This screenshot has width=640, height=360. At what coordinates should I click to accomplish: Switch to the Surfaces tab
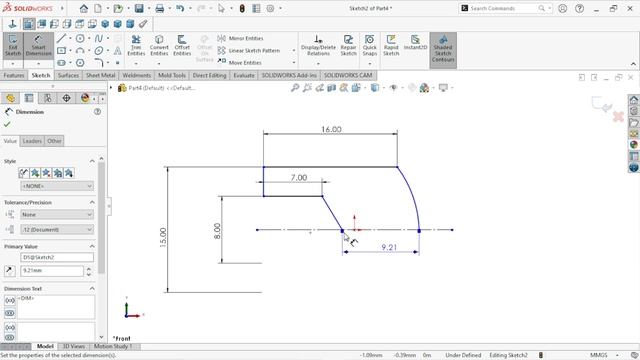(68, 76)
